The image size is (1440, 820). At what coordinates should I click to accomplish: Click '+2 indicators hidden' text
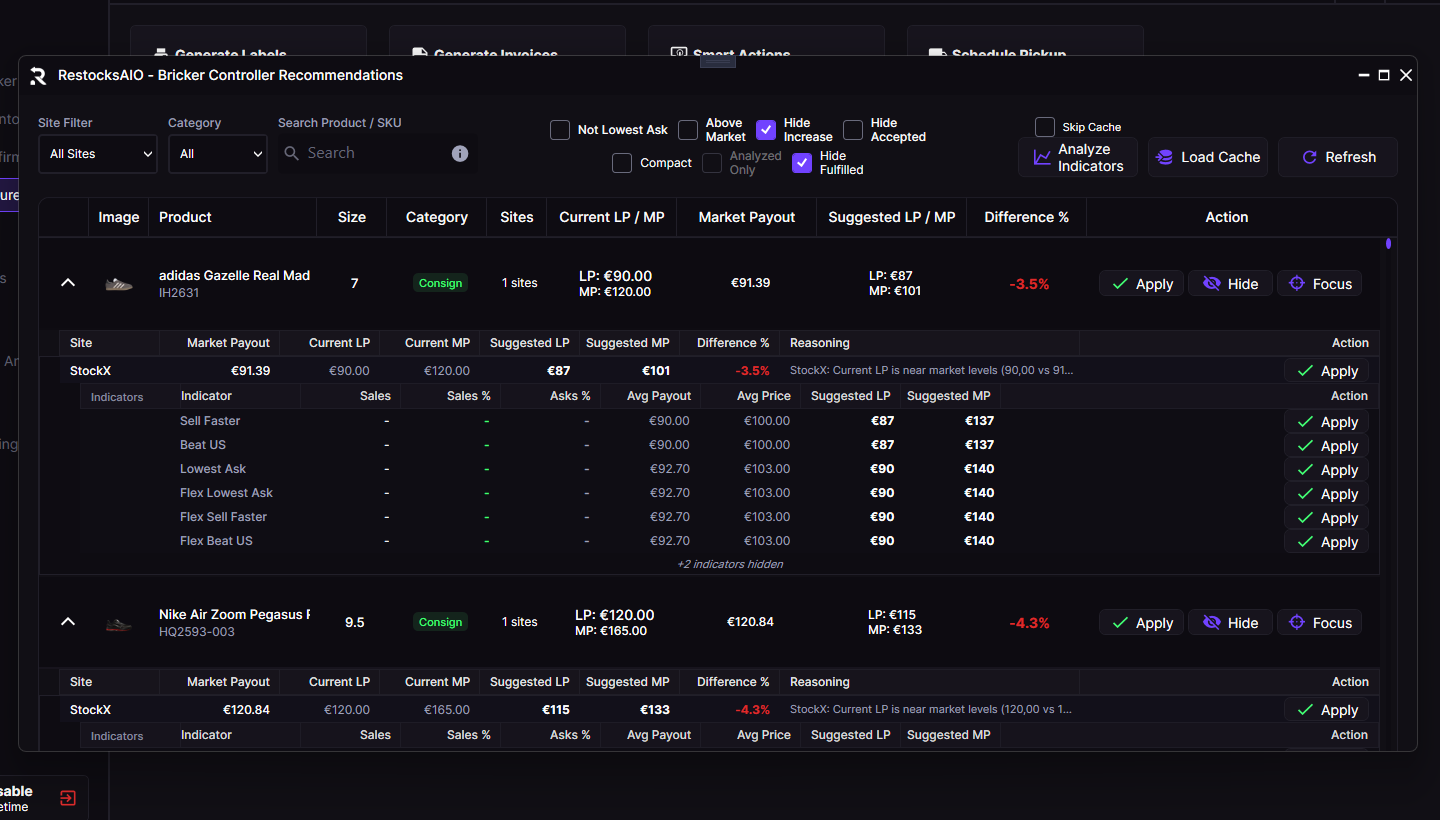click(x=730, y=564)
